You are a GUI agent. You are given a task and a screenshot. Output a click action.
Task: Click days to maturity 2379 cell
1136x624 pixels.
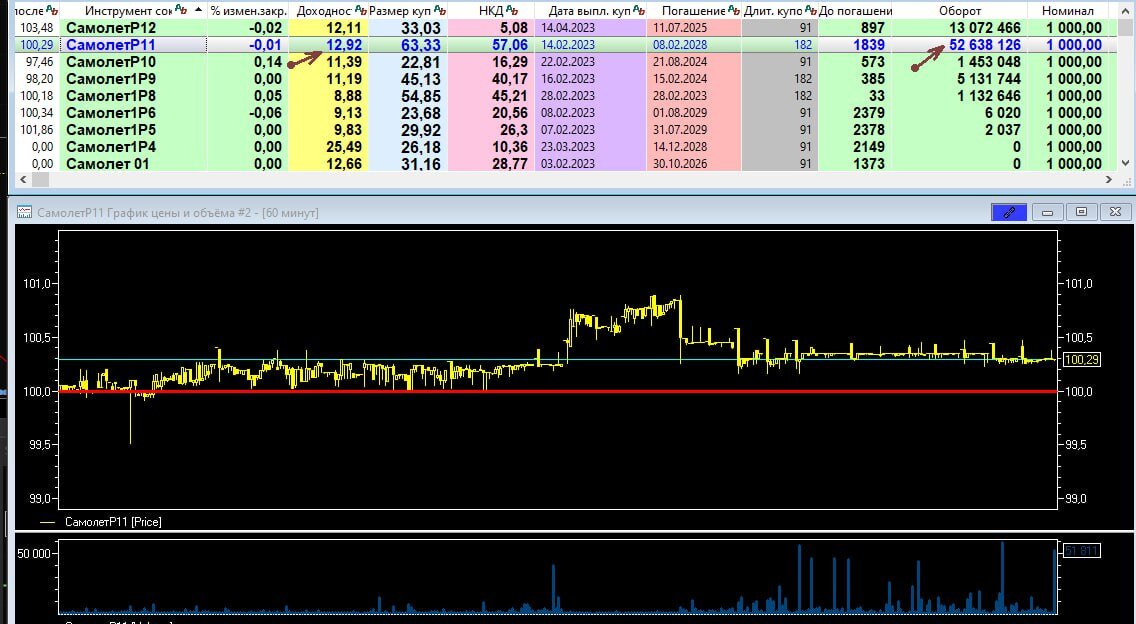point(868,113)
